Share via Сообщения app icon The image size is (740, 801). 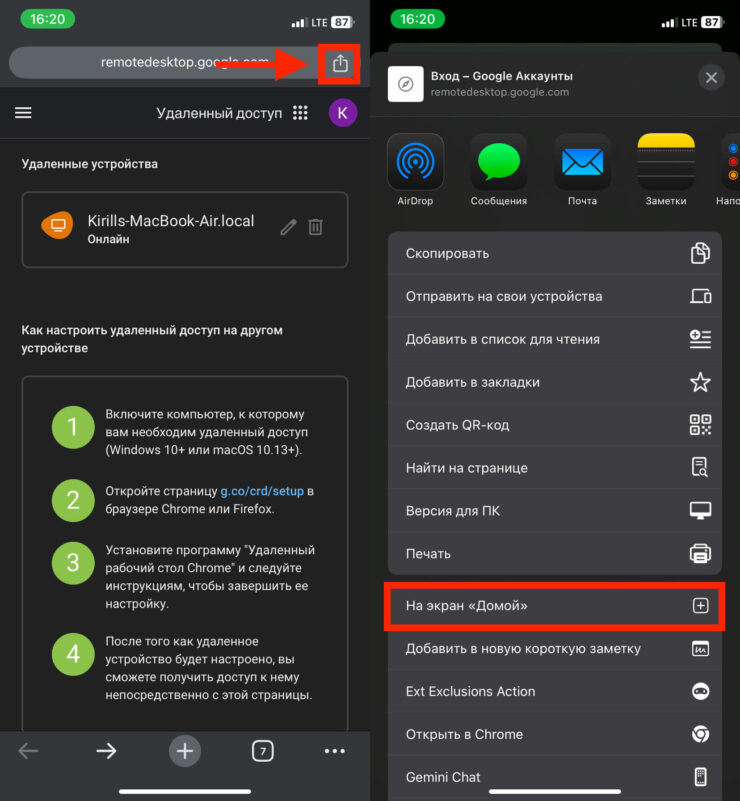coord(498,161)
